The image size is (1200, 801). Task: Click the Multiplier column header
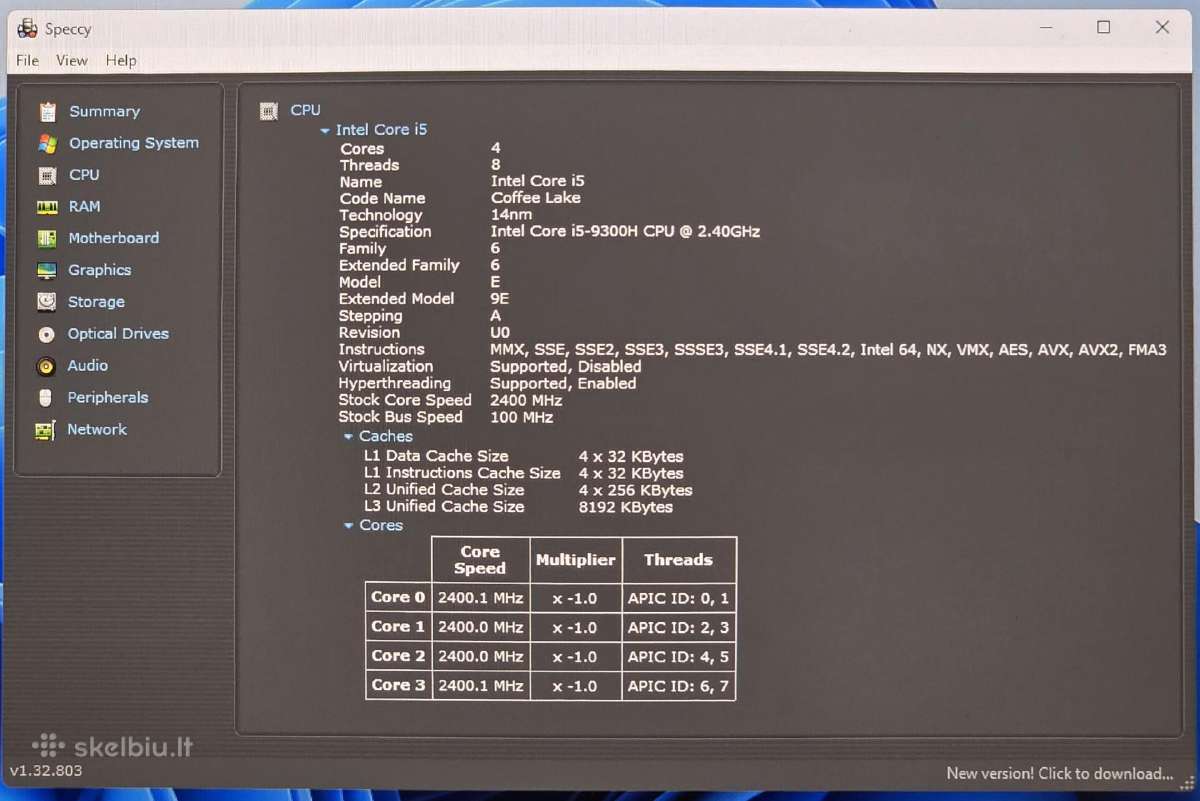(x=575, y=560)
